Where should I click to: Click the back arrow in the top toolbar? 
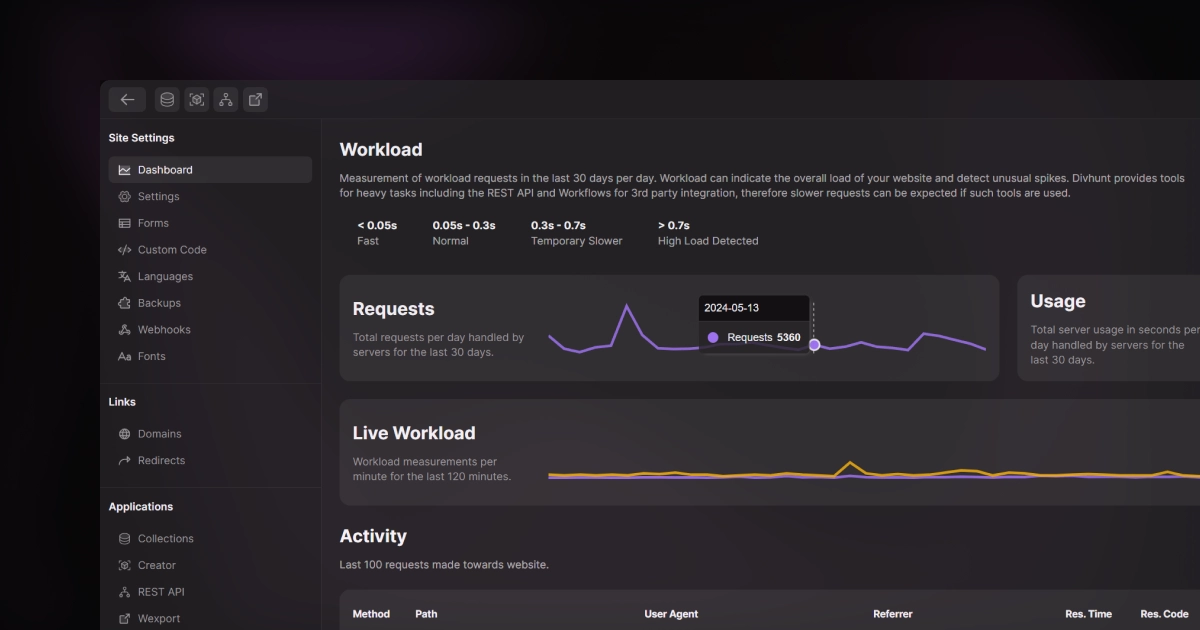tap(126, 99)
